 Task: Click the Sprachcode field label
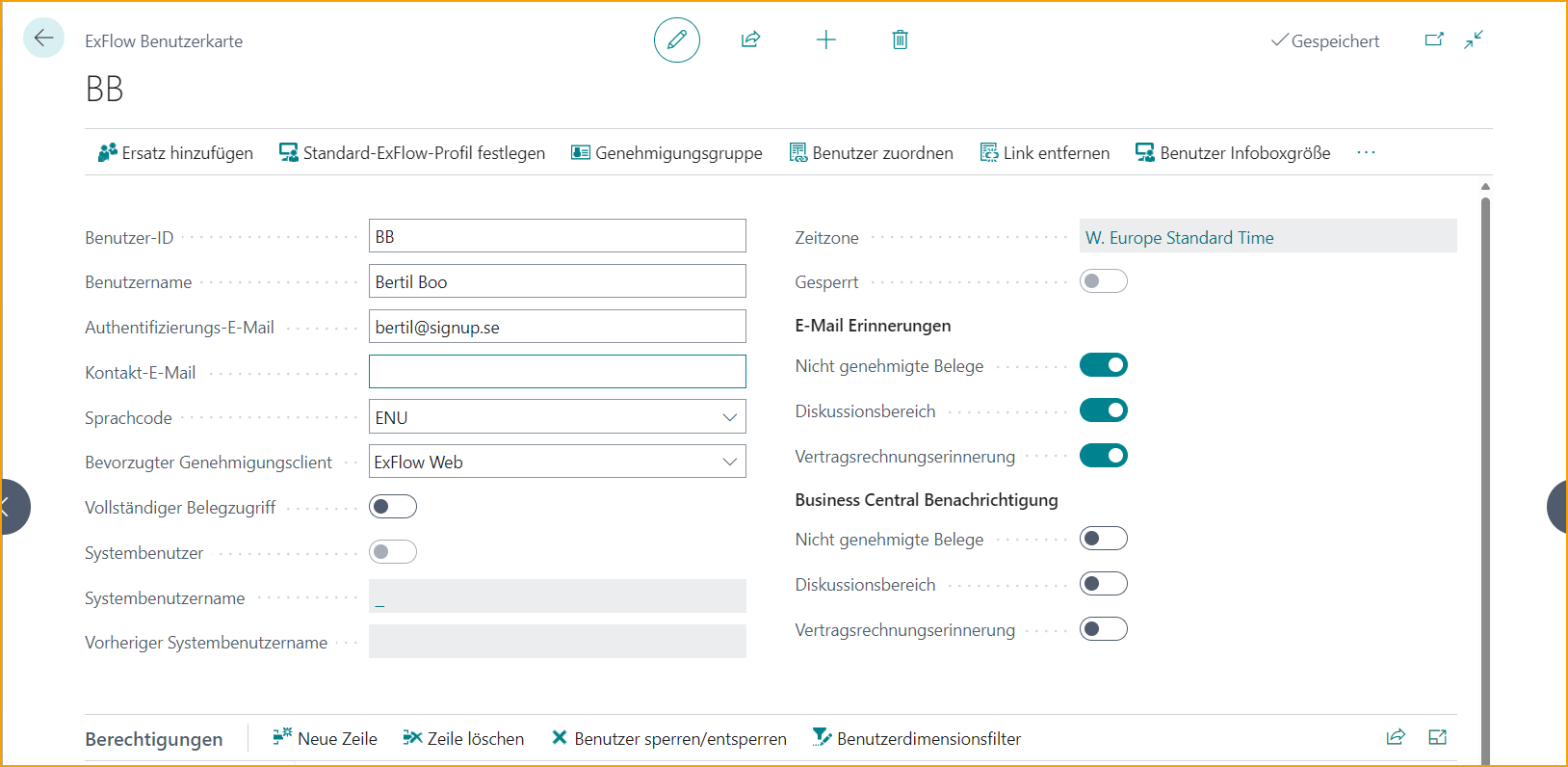click(128, 418)
